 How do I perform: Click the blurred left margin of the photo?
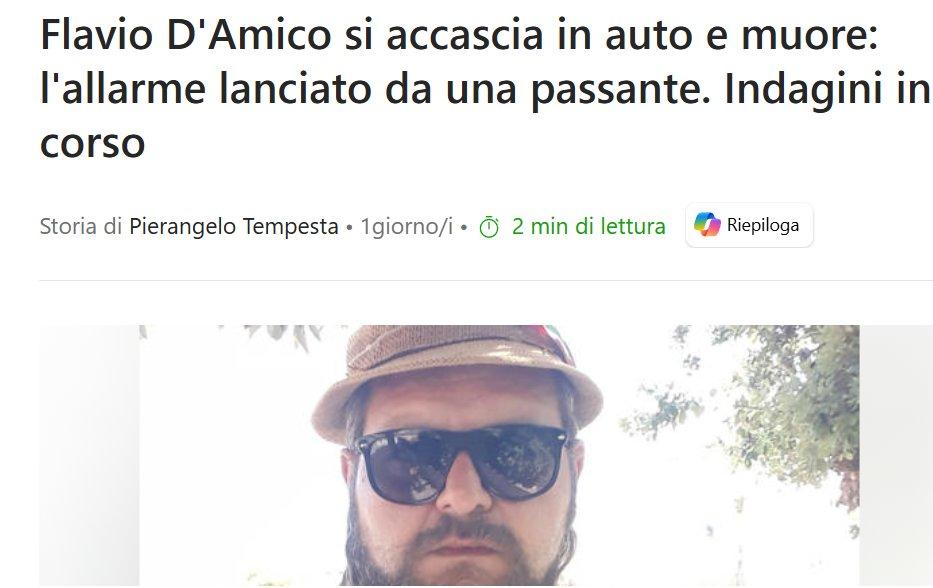[89, 455]
